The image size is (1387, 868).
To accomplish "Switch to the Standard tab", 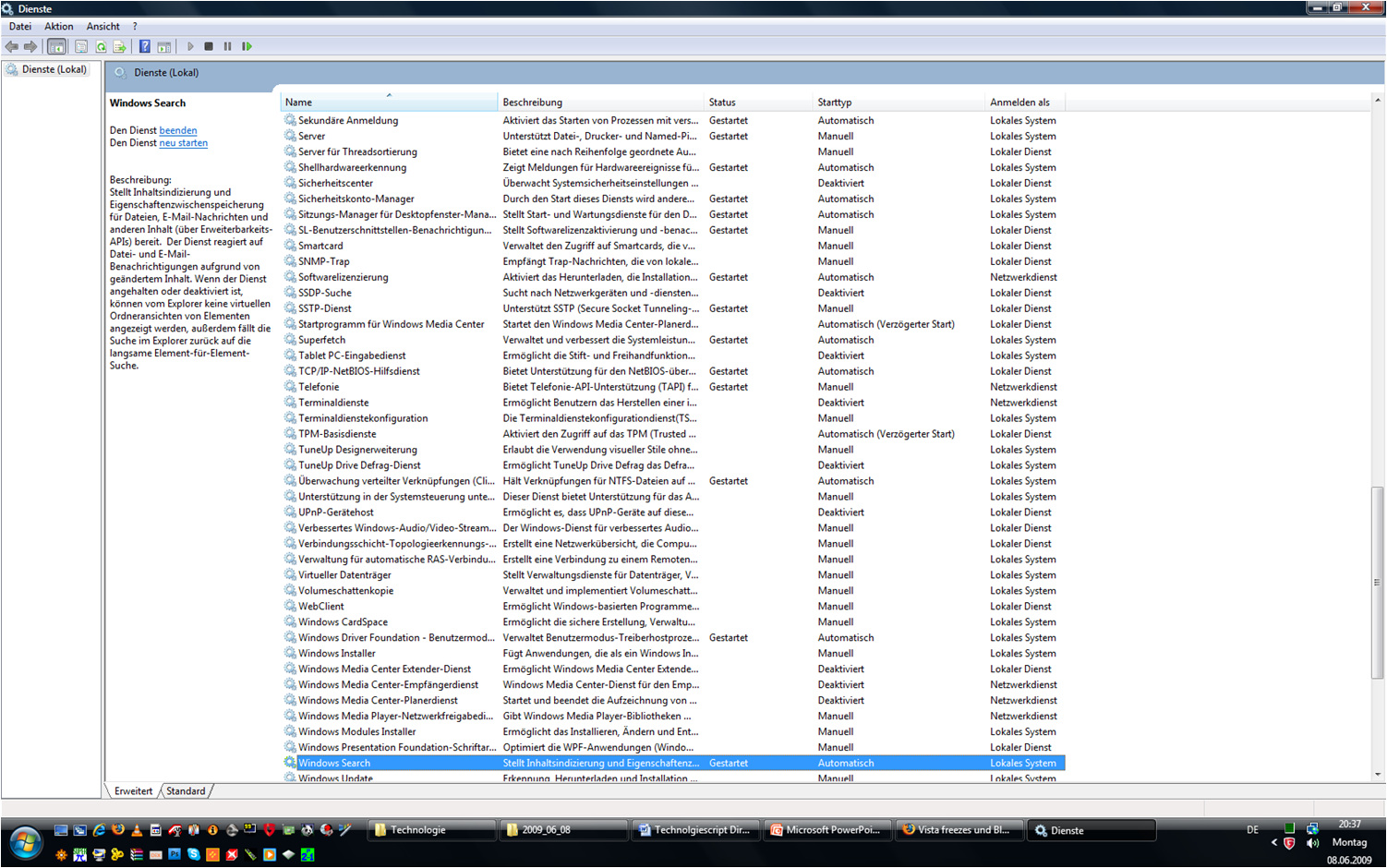I will (186, 790).
